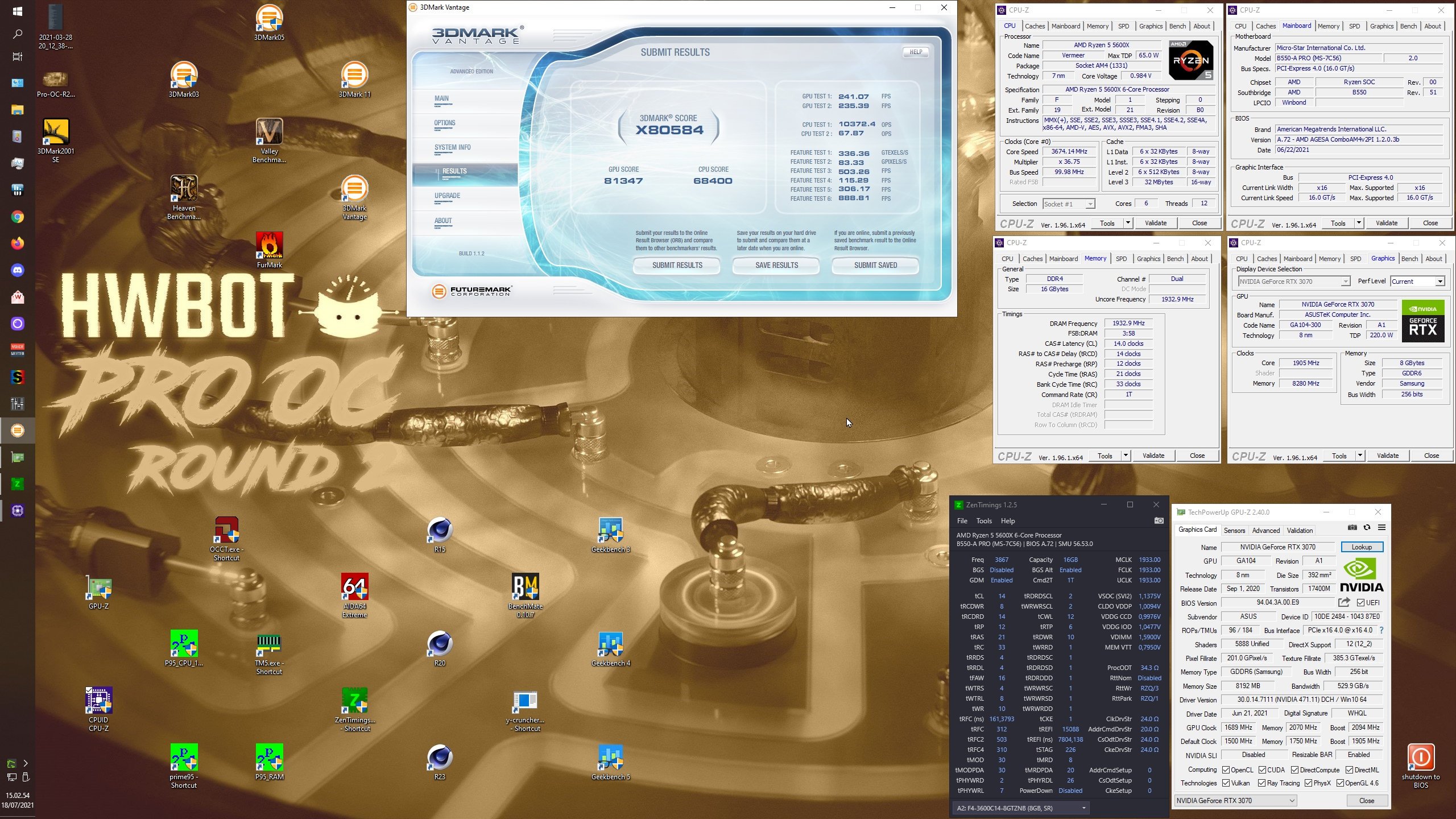Image resolution: width=1456 pixels, height=819 pixels.
Task: Open the File menu in ZenTimings
Action: click(962, 521)
